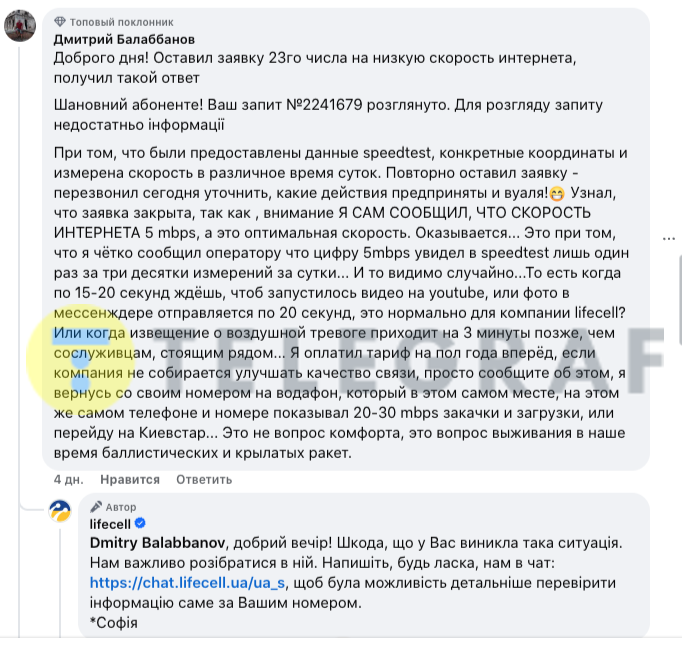The width and height of the screenshot is (682, 646).
Task: Click the yellow circle watermark logo
Action: (81, 360)
